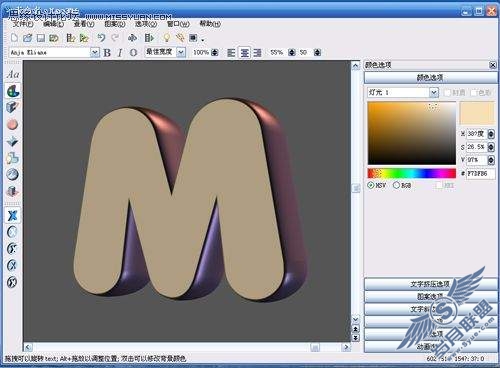Viewport: 500px width, 368px height.
Task: Click the blue bevel arrow tool in sidebar
Action: coord(12,141)
